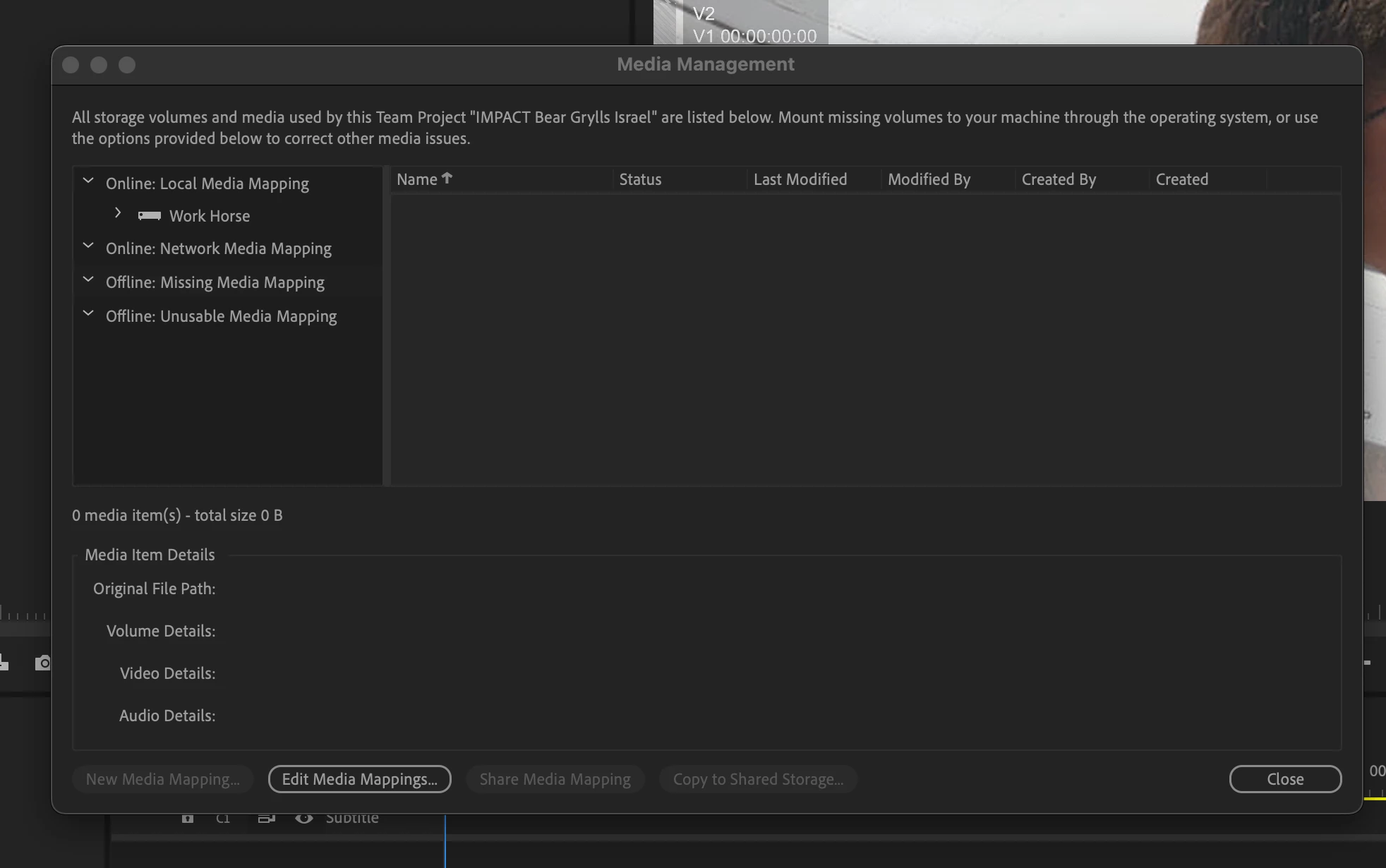Image resolution: width=1386 pixels, height=868 pixels.
Task: Click the red close window dot
Action: tap(71, 65)
